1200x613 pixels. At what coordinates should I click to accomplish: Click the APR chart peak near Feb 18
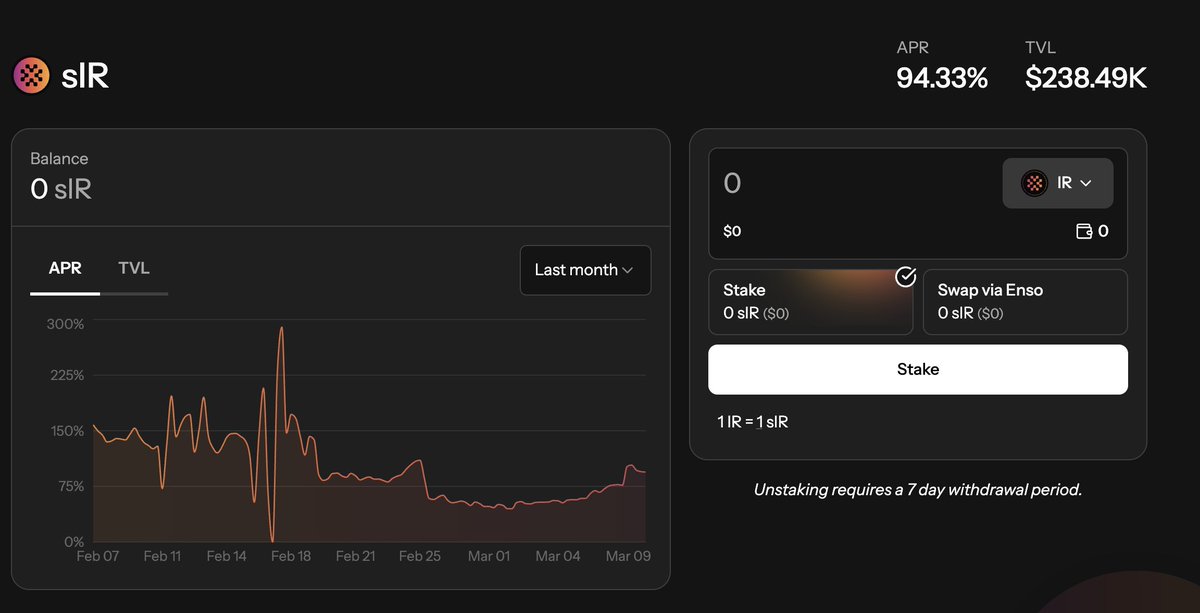(281, 329)
